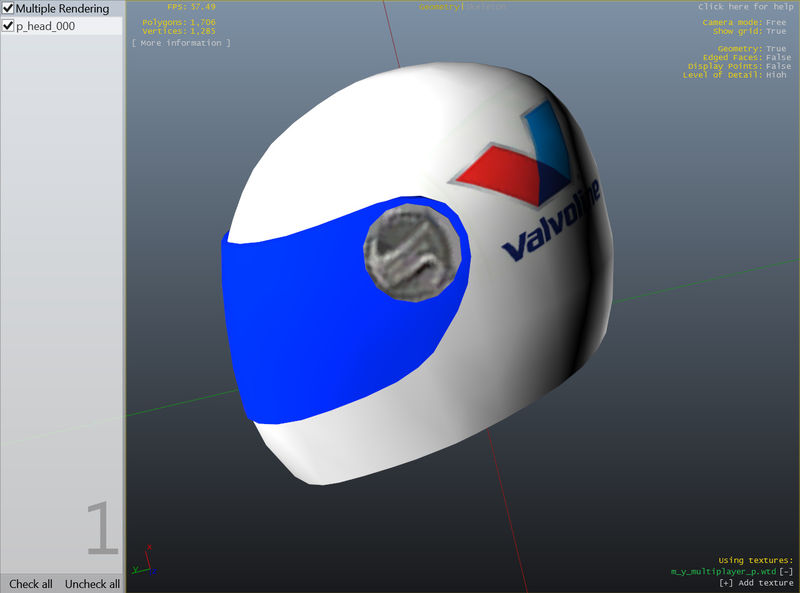Click the m_y_multiplayer_p.wtd texture name

[x=723, y=572]
